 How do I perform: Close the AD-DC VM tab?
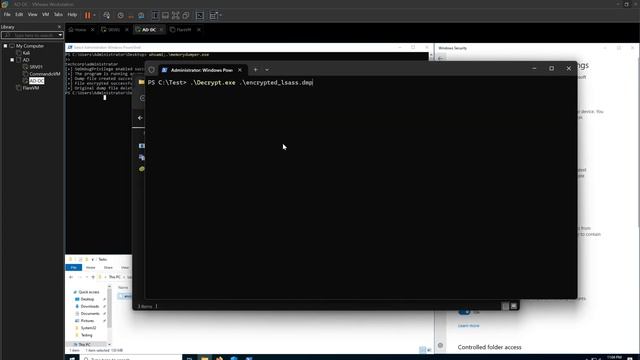coord(161,30)
